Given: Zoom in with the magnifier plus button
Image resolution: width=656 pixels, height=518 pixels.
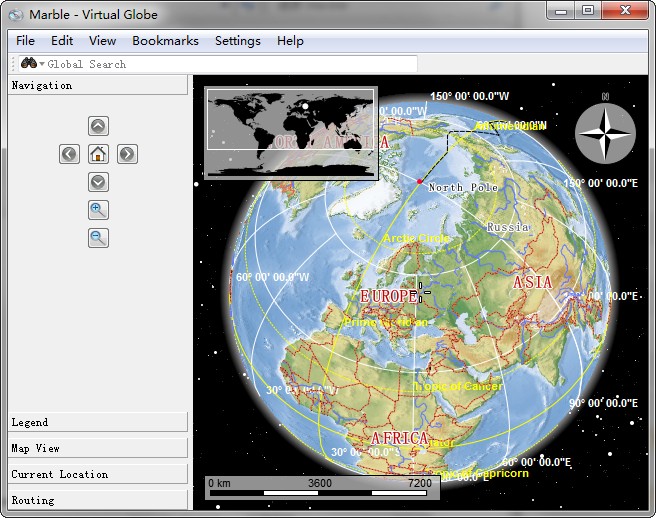Looking at the screenshot, I should pyautogui.click(x=98, y=210).
